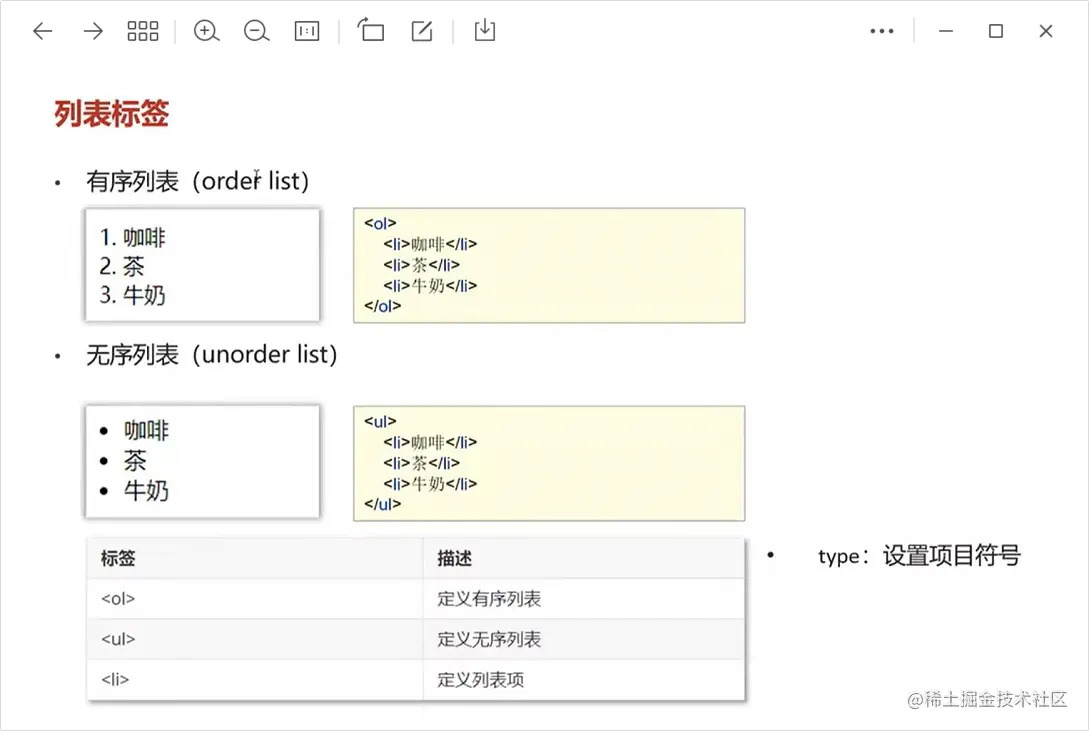Click the text 有序列表 (order list)
This screenshot has height=731, width=1089.
pos(197,181)
